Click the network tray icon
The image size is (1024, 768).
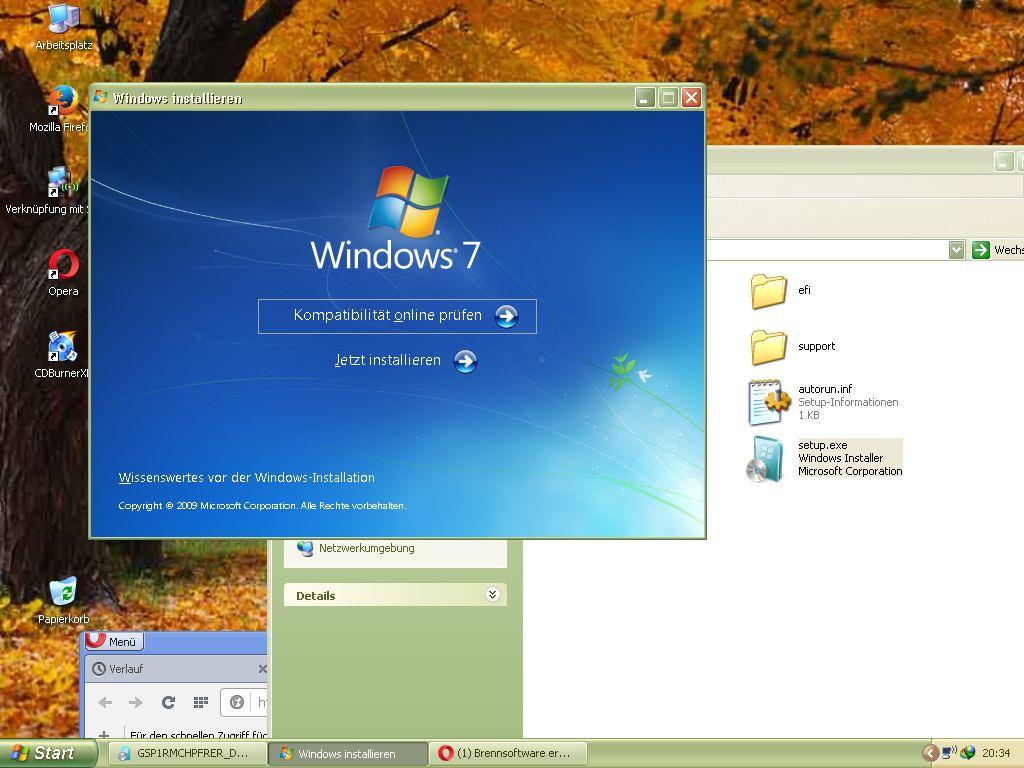(949, 753)
